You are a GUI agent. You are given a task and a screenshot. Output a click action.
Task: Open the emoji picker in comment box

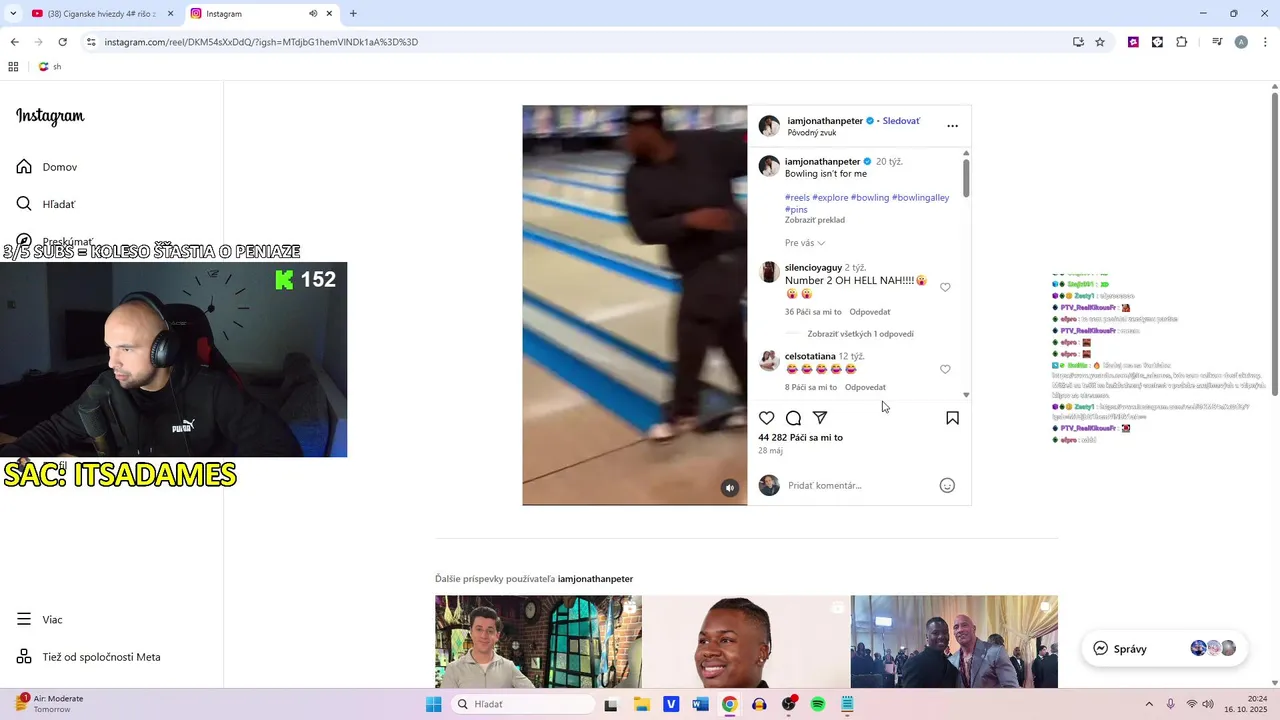pyautogui.click(x=947, y=485)
